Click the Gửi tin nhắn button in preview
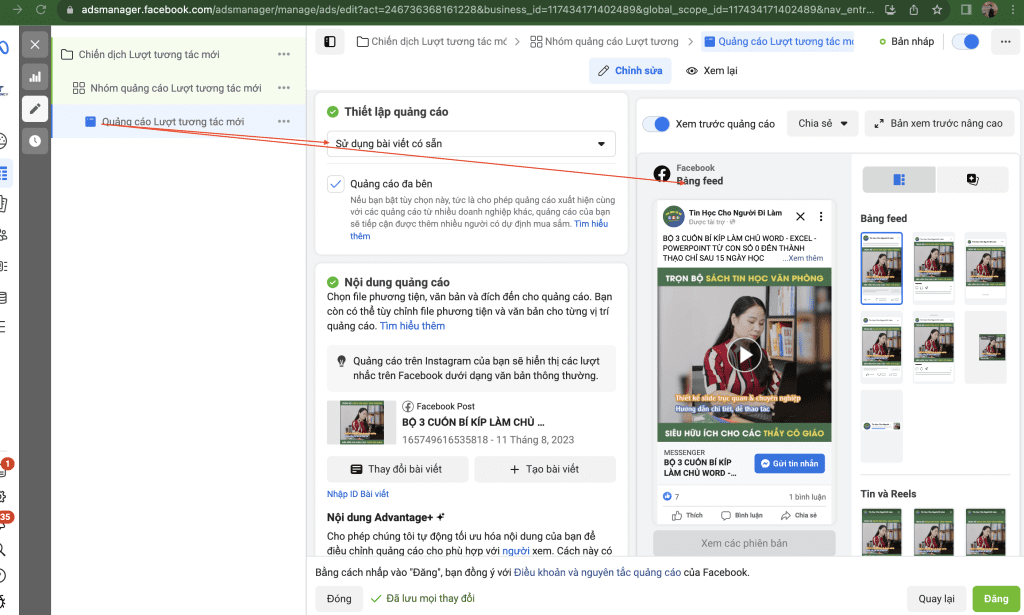This screenshot has height=615, width=1024. pyautogui.click(x=790, y=464)
